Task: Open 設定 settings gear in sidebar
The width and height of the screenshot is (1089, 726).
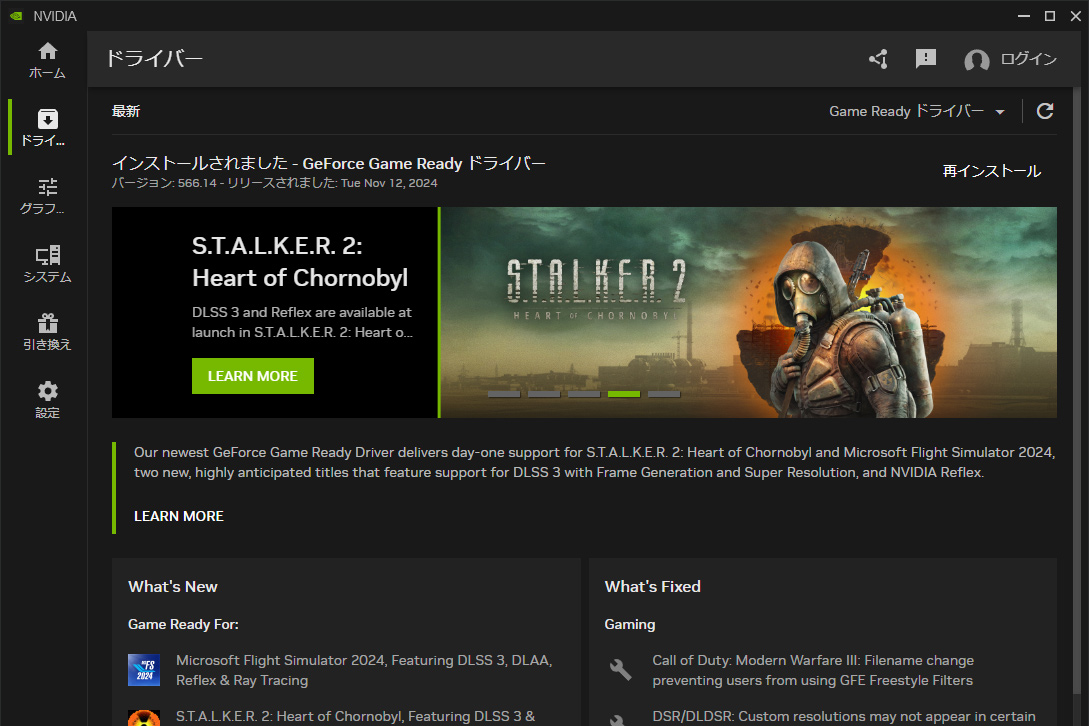Action: [47, 400]
